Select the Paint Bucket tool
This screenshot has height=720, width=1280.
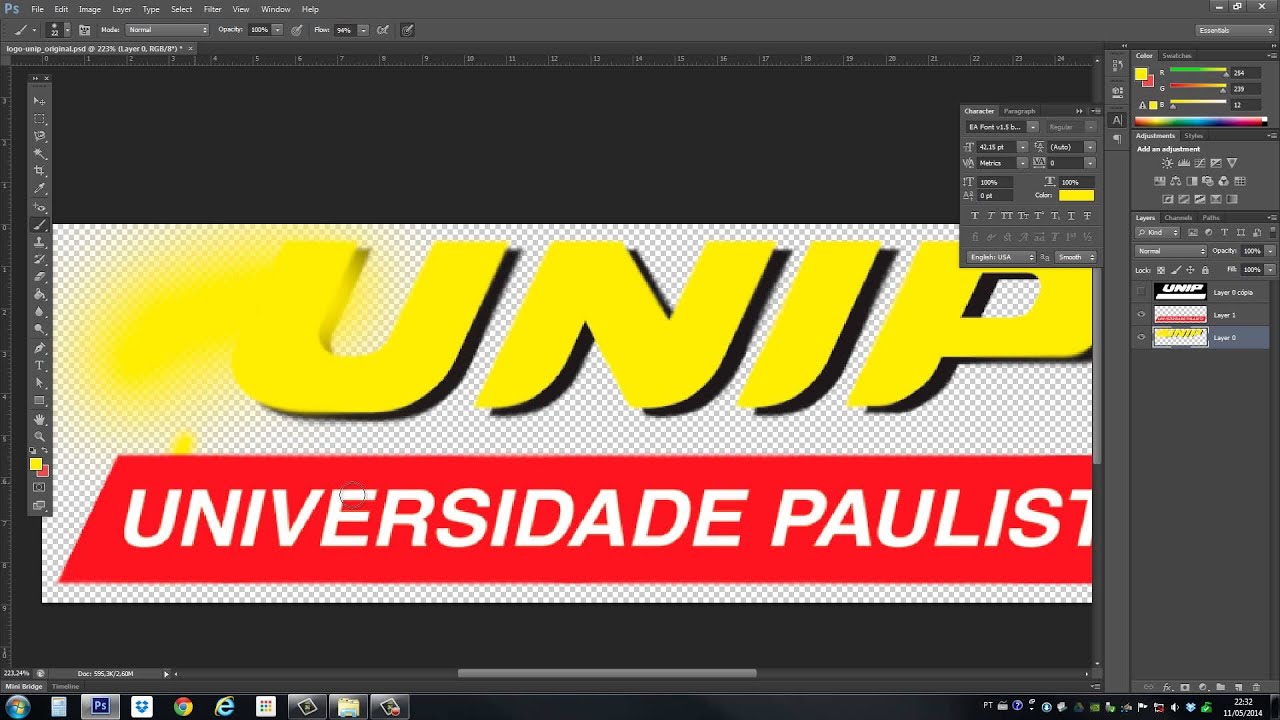[40, 295]
